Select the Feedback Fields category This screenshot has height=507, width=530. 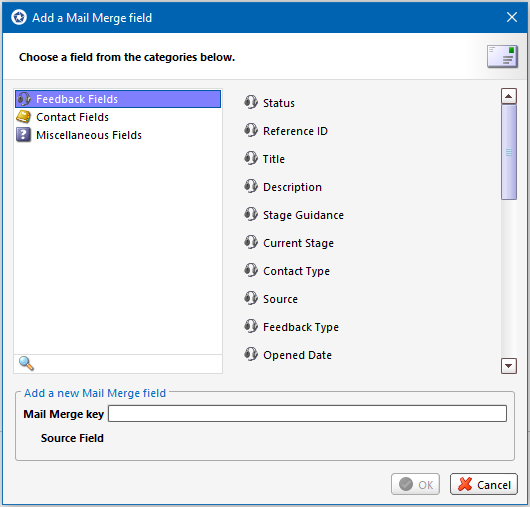click(x=118, y=99)
